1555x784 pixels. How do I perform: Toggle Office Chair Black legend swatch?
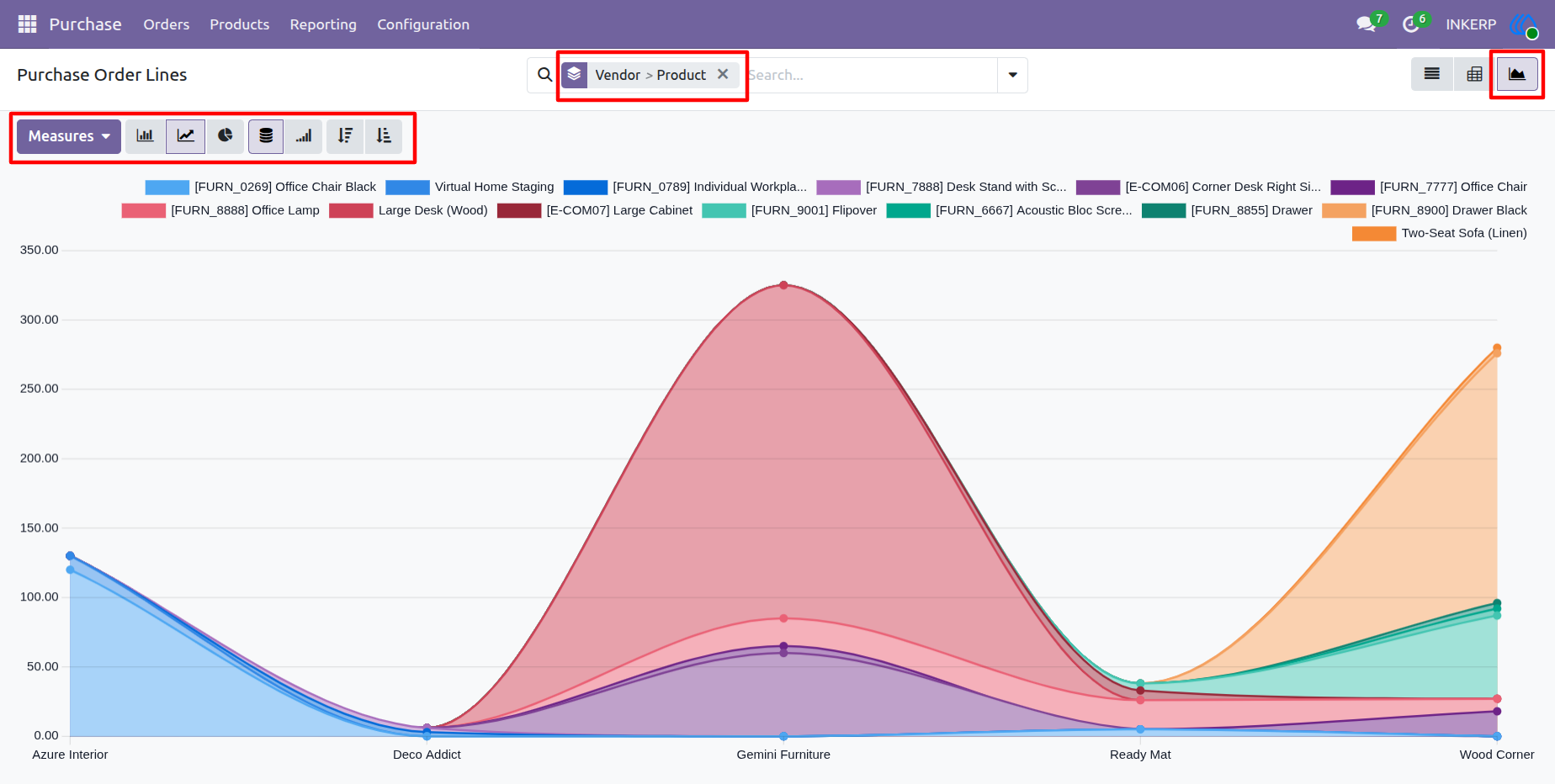(x=167, y=187)
